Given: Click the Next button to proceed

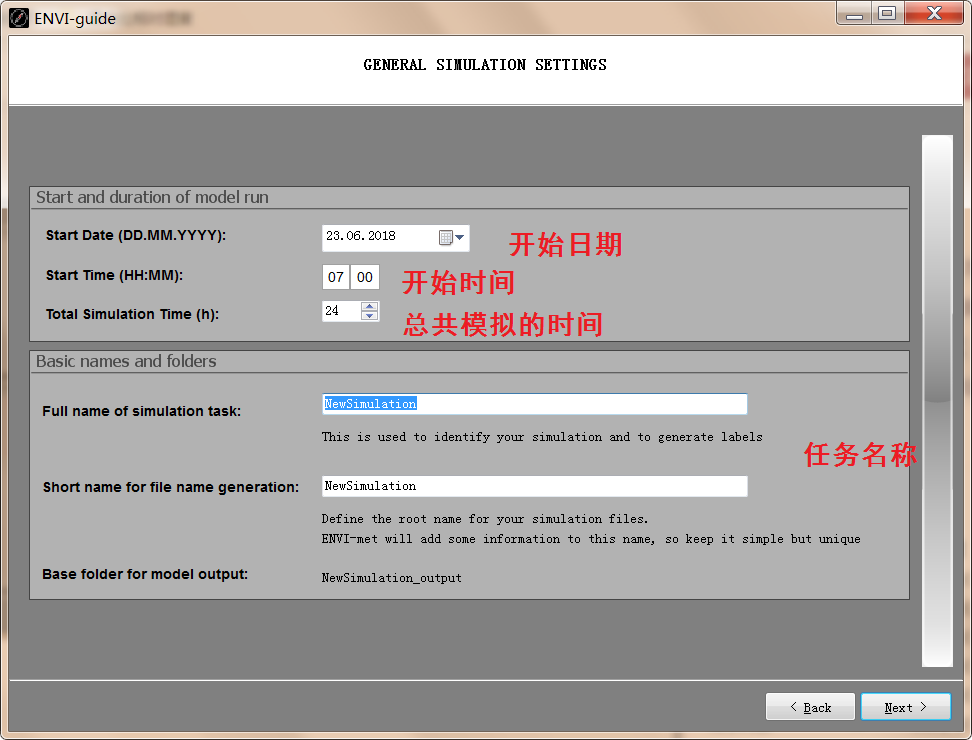Looking at the screenshot, I should click(x=905, y=706).
